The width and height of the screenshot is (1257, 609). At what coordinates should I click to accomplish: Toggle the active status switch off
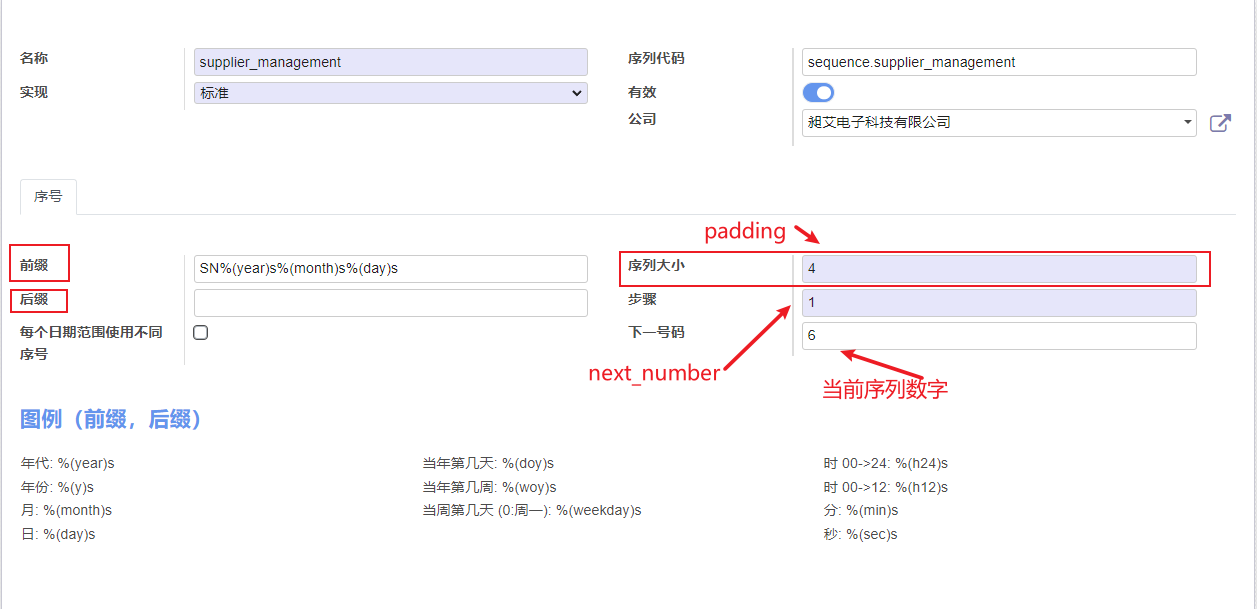[x=817, y=91]
